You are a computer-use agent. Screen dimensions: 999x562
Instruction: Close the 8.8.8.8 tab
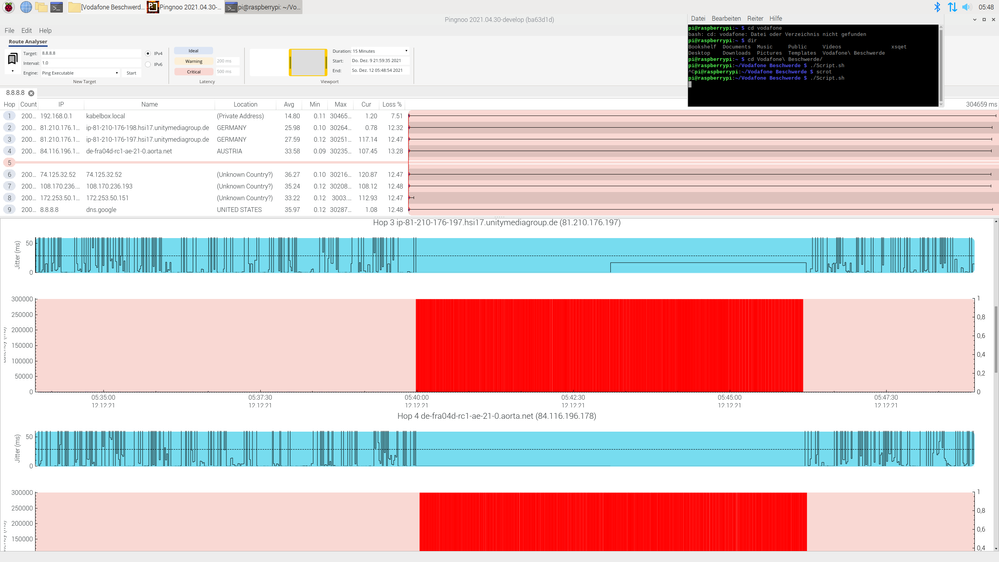pyautogui.click(x=31, y=94)
